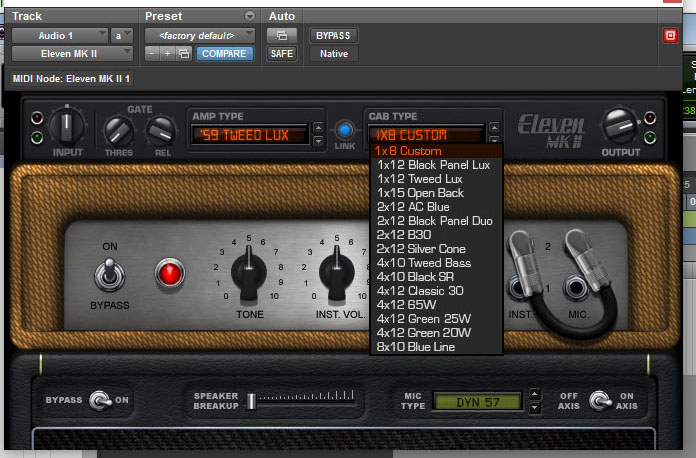Select 4x10 Tweed Bass cabinet
This screenshot has width=696, height=458.
(436, 263)
